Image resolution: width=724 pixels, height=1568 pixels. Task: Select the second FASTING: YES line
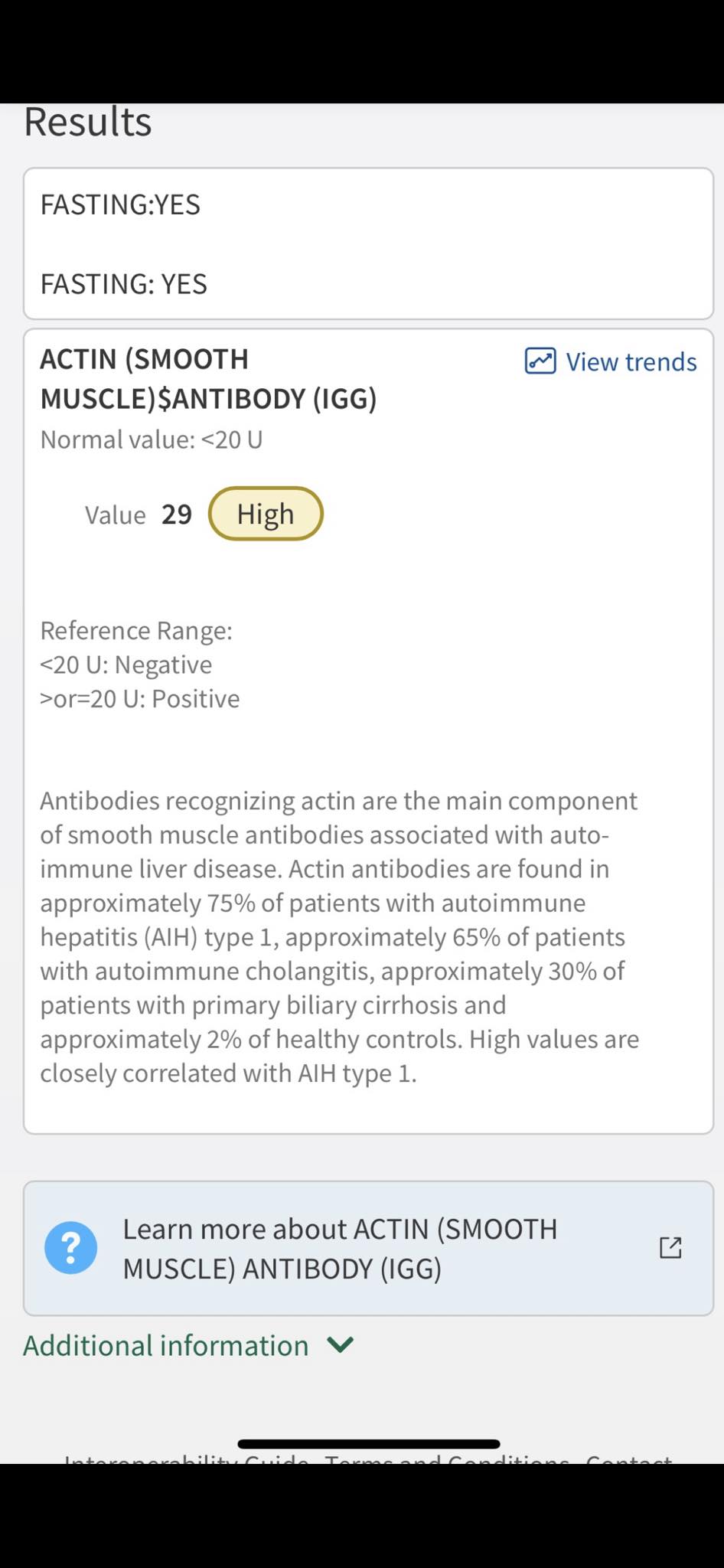[124, 284]
